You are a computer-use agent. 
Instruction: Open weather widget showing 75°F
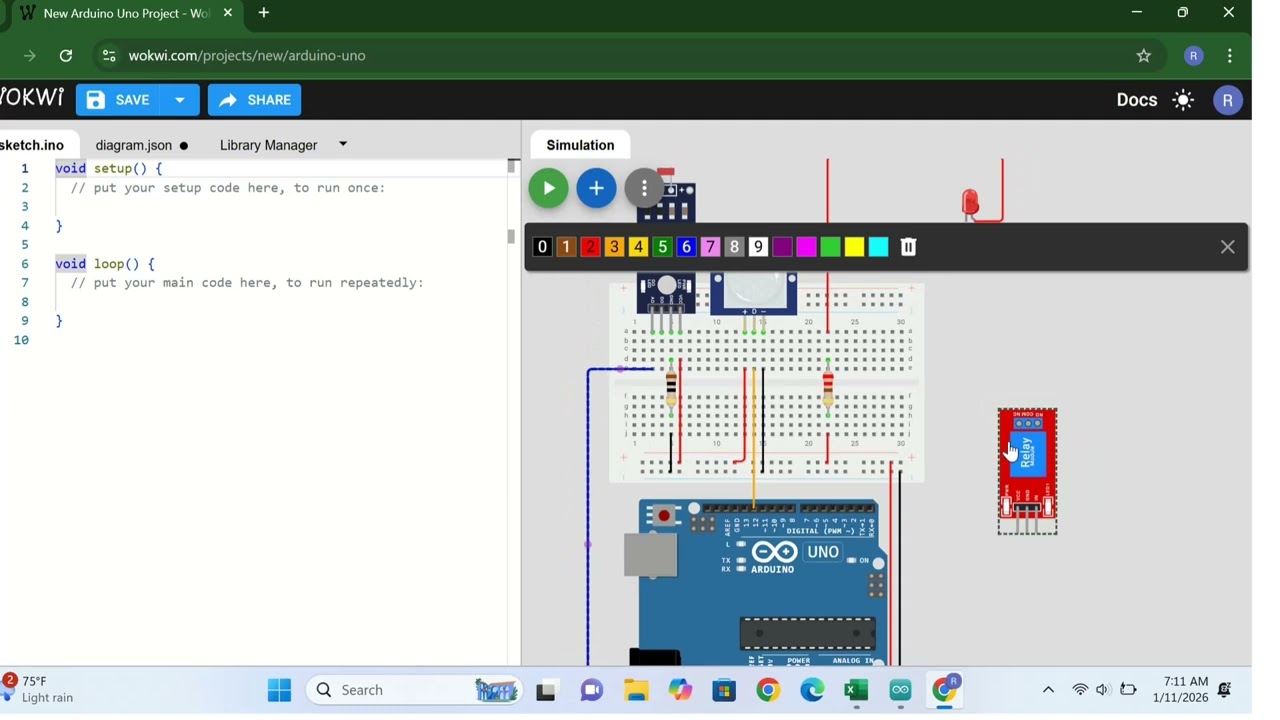click(40, 689)
